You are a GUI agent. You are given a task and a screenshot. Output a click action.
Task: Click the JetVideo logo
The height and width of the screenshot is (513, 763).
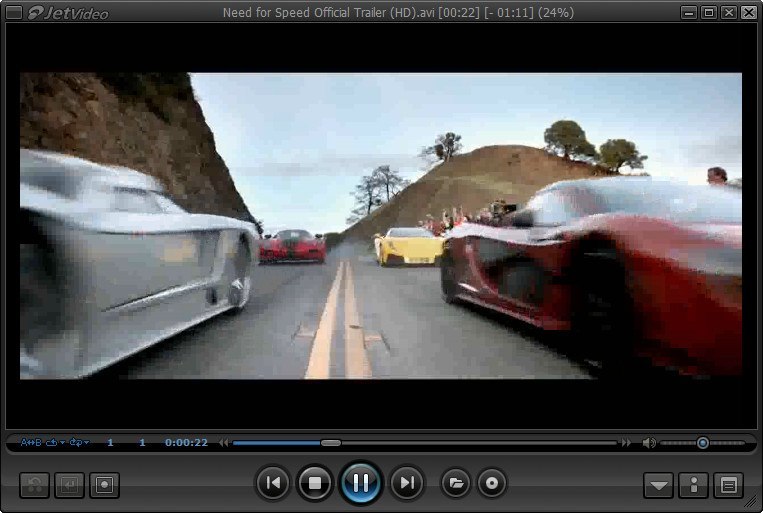coord(68,13)
